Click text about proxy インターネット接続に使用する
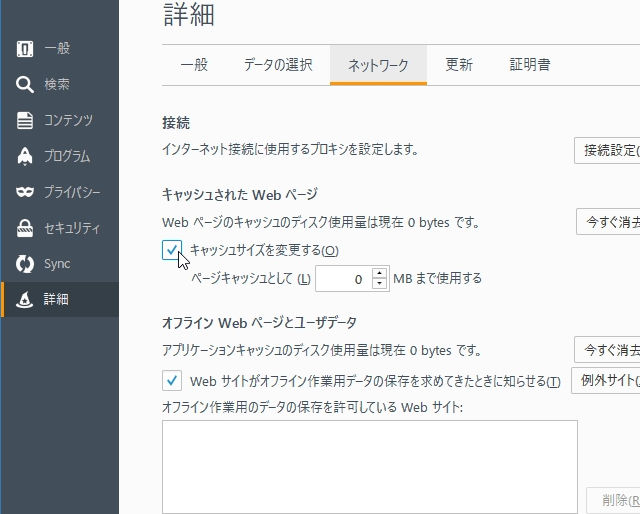The image size is (640, 514). (290, 149)
